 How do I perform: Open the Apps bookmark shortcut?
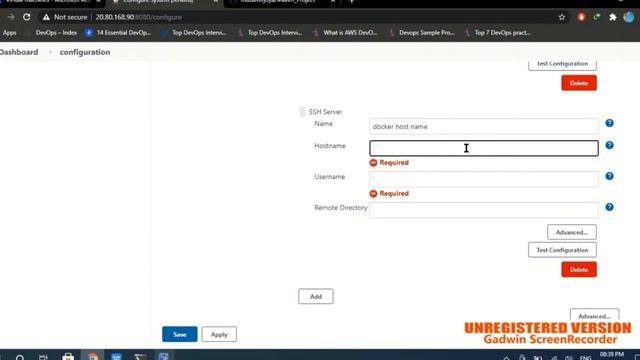click(10, 33)
